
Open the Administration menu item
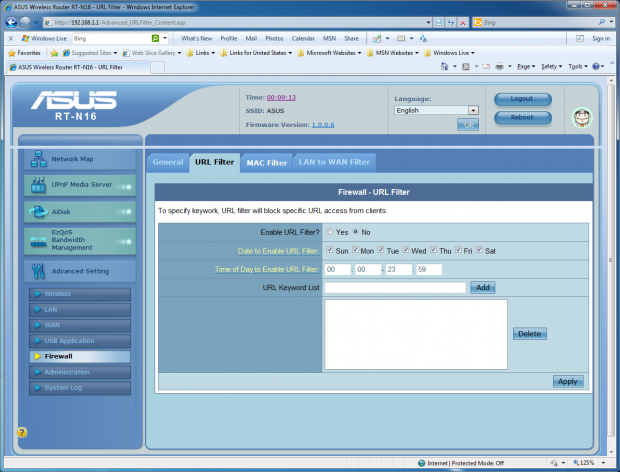click(x=80, y=372)
